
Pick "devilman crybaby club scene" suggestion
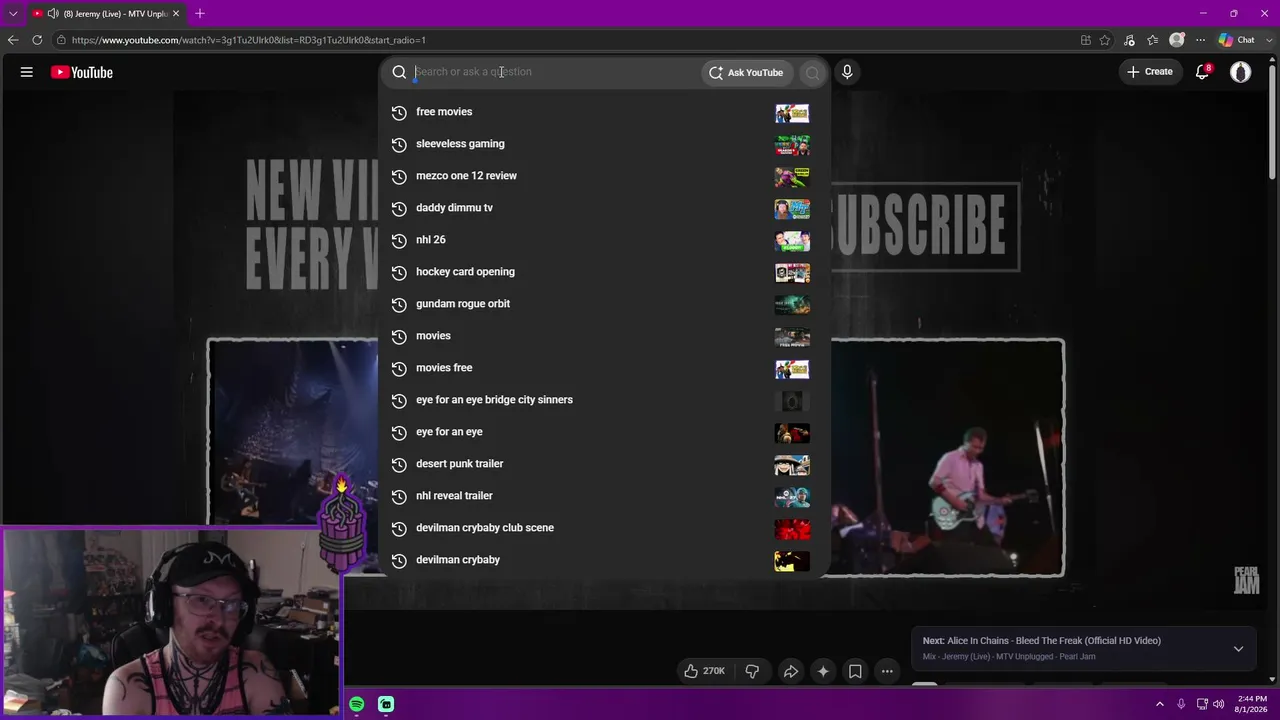604,528
